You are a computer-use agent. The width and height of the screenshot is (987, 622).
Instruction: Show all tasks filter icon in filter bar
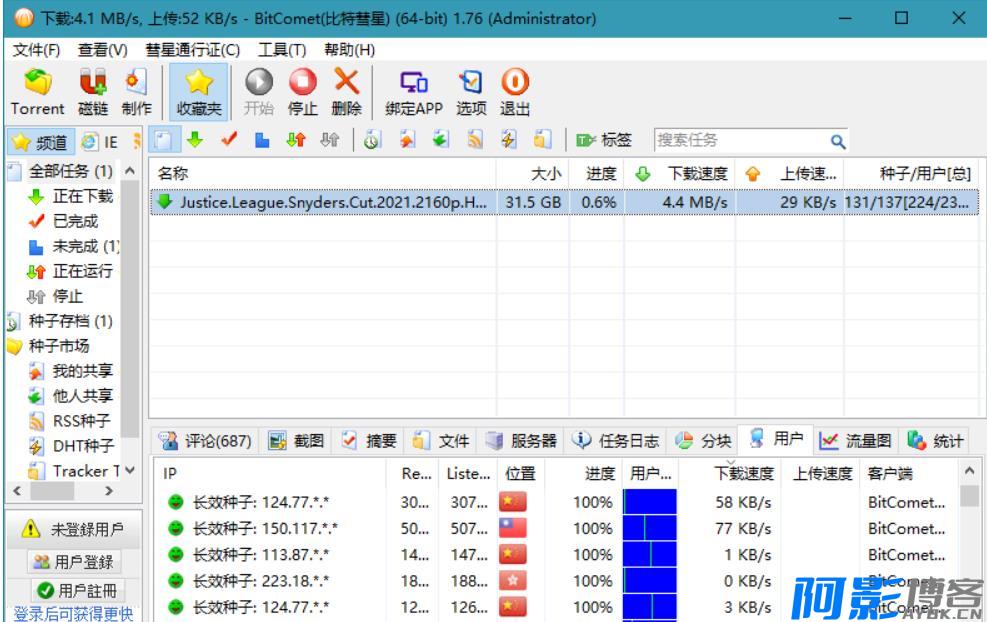(164, 140)
